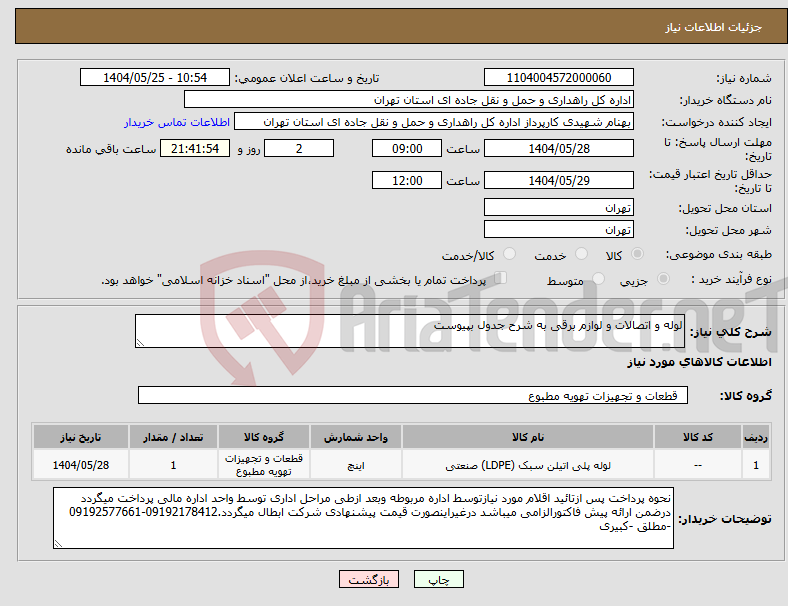Screen dimensions: 788x606
Task: Click the تاریخ نیاز column header
Action: pyautogui.click(x=81, y=437)
